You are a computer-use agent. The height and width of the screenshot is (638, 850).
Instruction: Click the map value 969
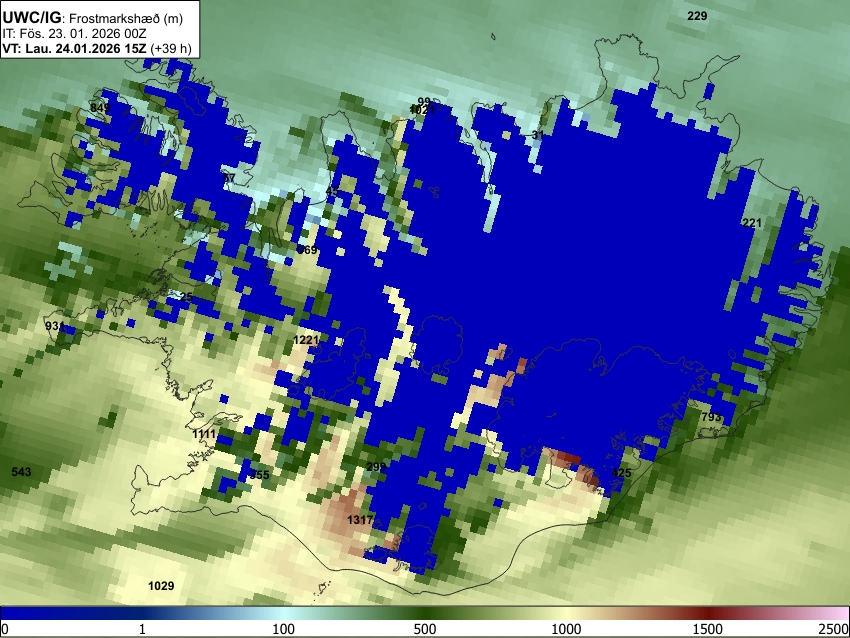point(307,250)
